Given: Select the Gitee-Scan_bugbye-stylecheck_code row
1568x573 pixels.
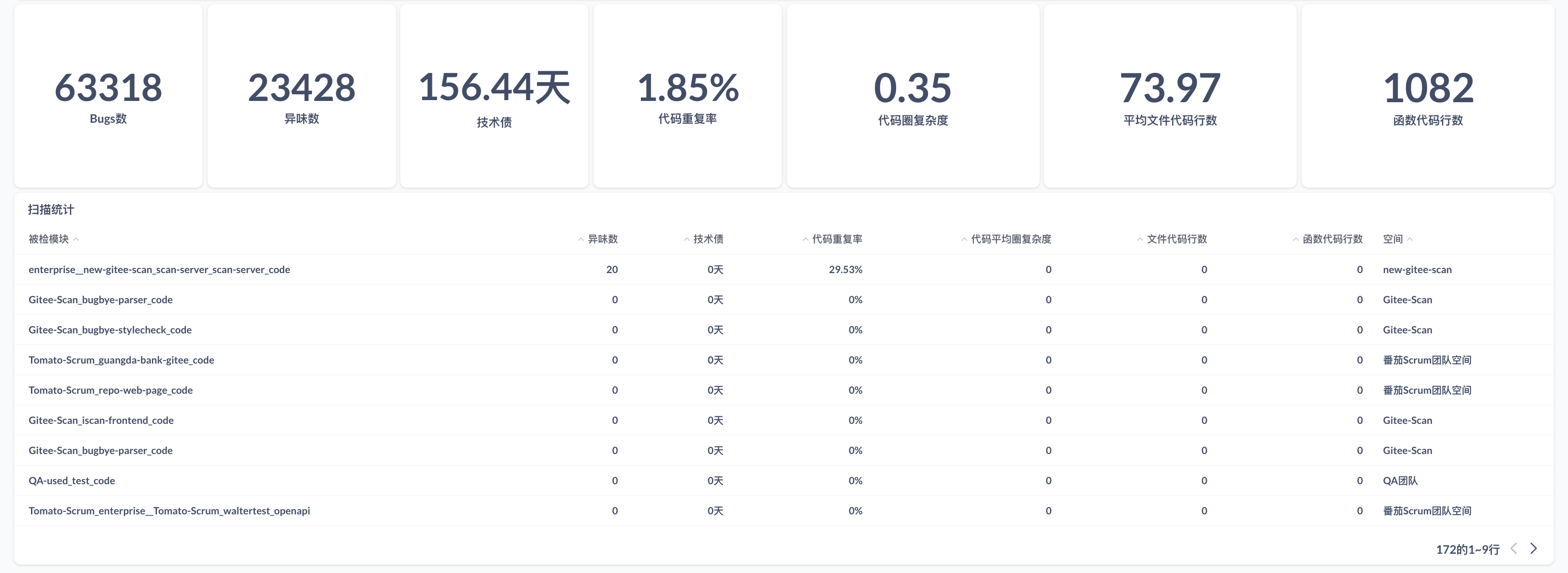Looking at the screenshot, I should (x=110, y=329).
